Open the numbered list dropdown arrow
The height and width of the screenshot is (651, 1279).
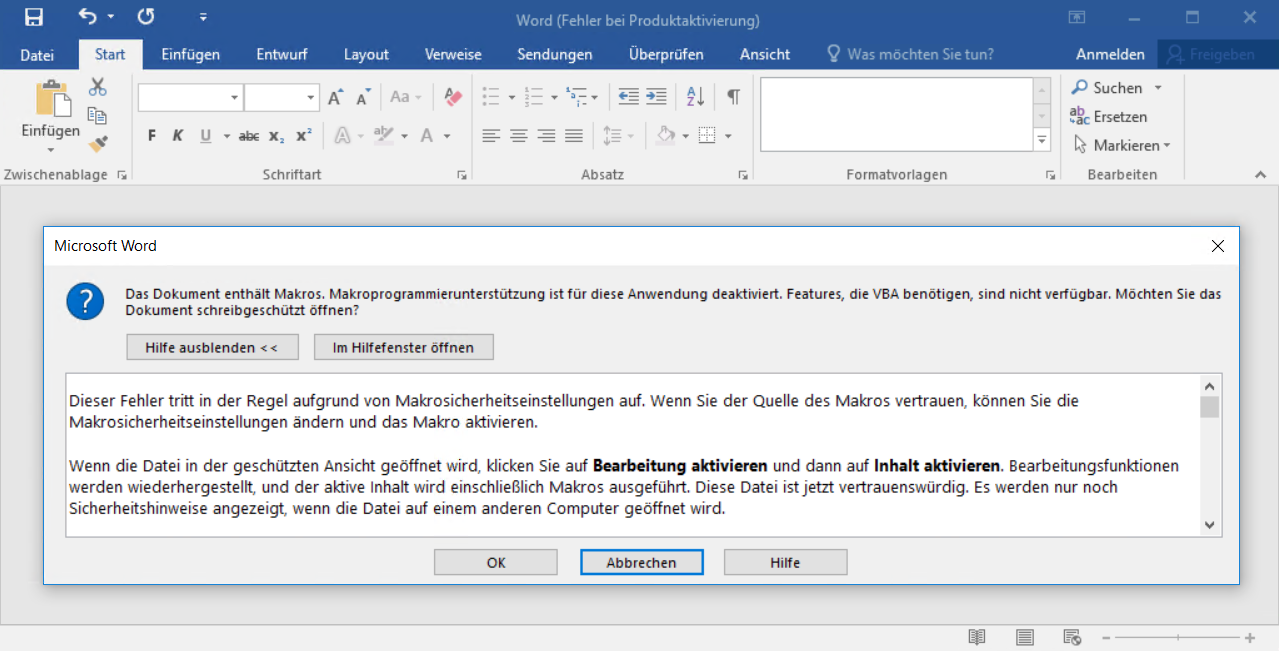point(553,97)
